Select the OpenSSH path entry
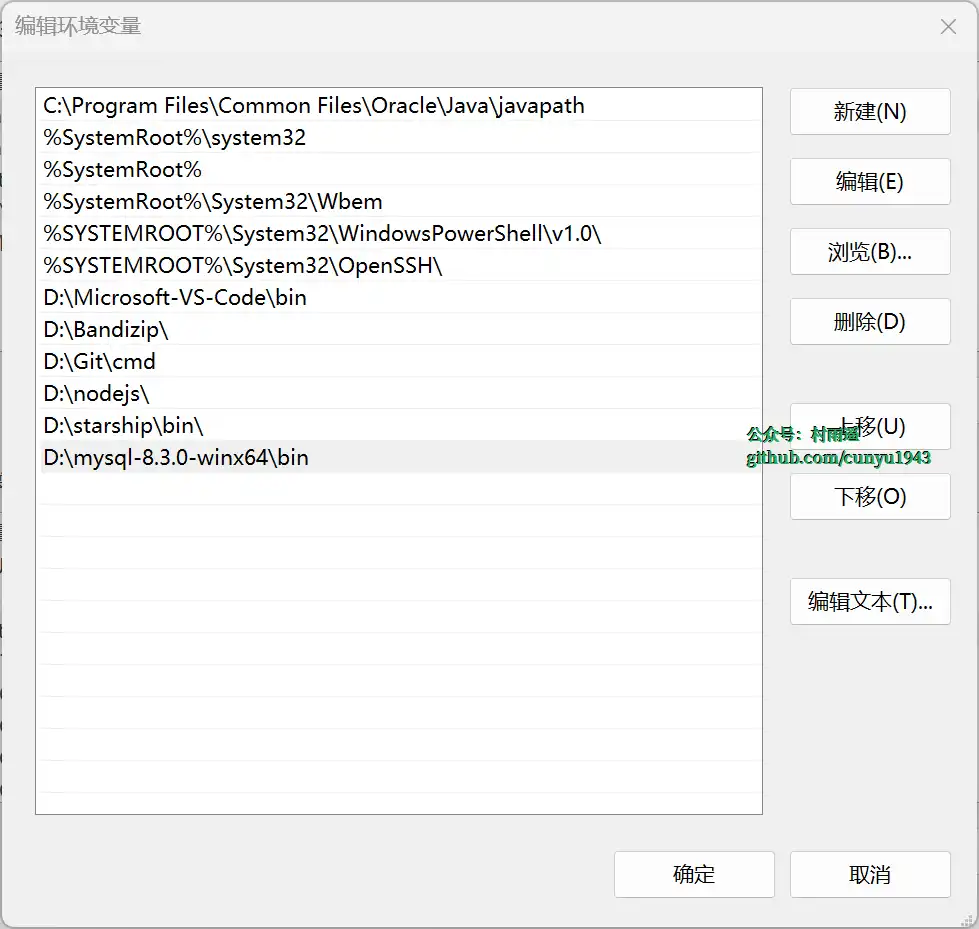The height and width of the screenshot is (929, 979). 243,266
